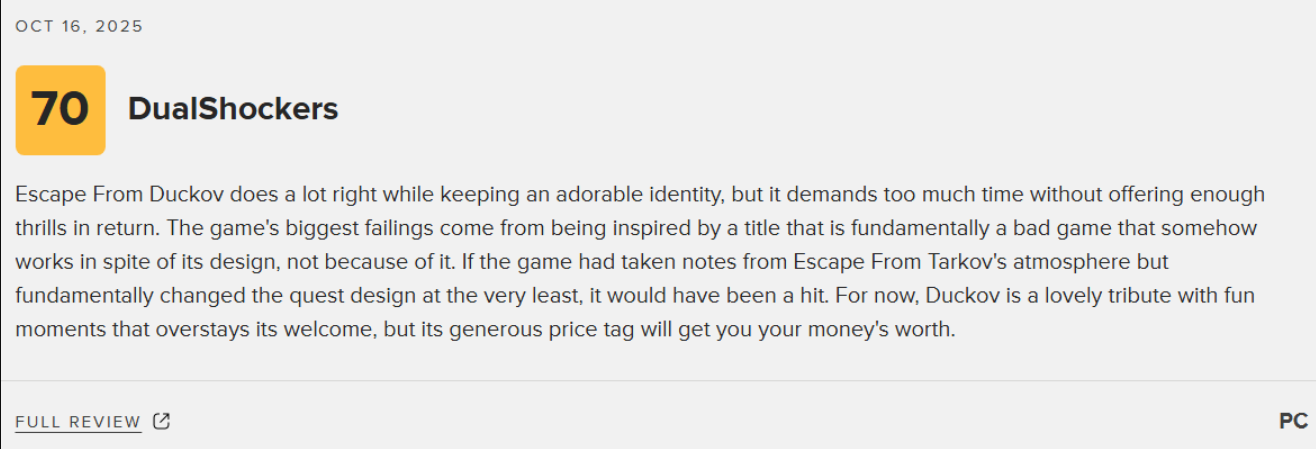
Task: Click the phrase "thrills in return"
Action: [x=83, y=228]
